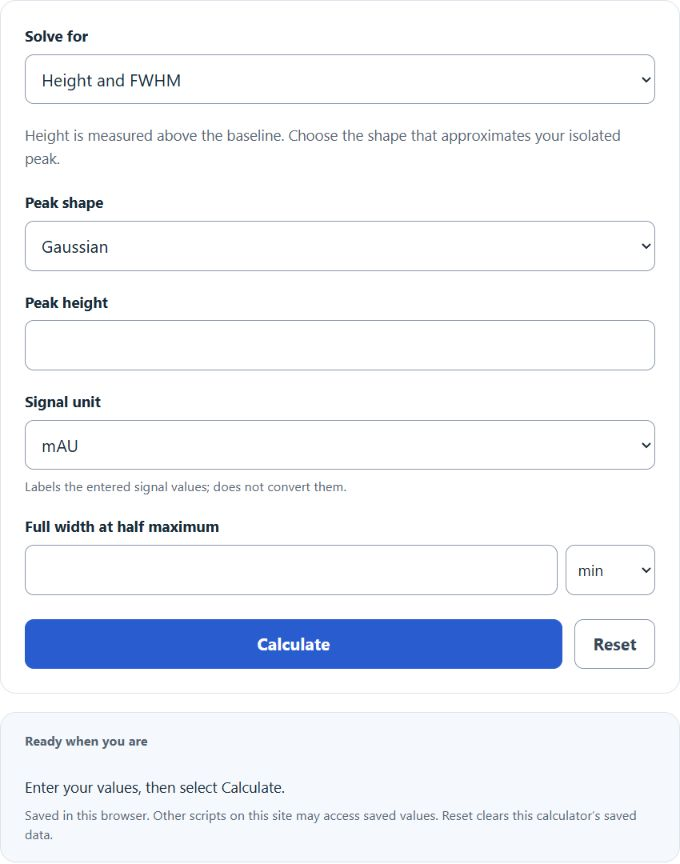Click the Reset button
Image resolution: width=680 pixels, height=864 pixels.
(614, 644)
